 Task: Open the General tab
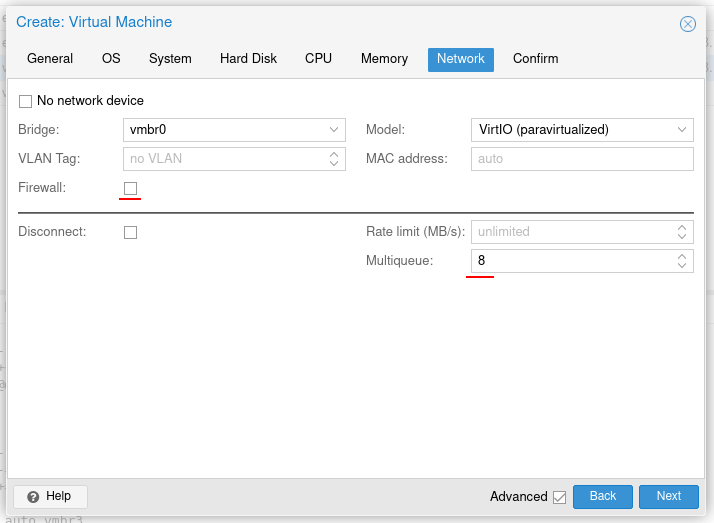tap(50, 59)
